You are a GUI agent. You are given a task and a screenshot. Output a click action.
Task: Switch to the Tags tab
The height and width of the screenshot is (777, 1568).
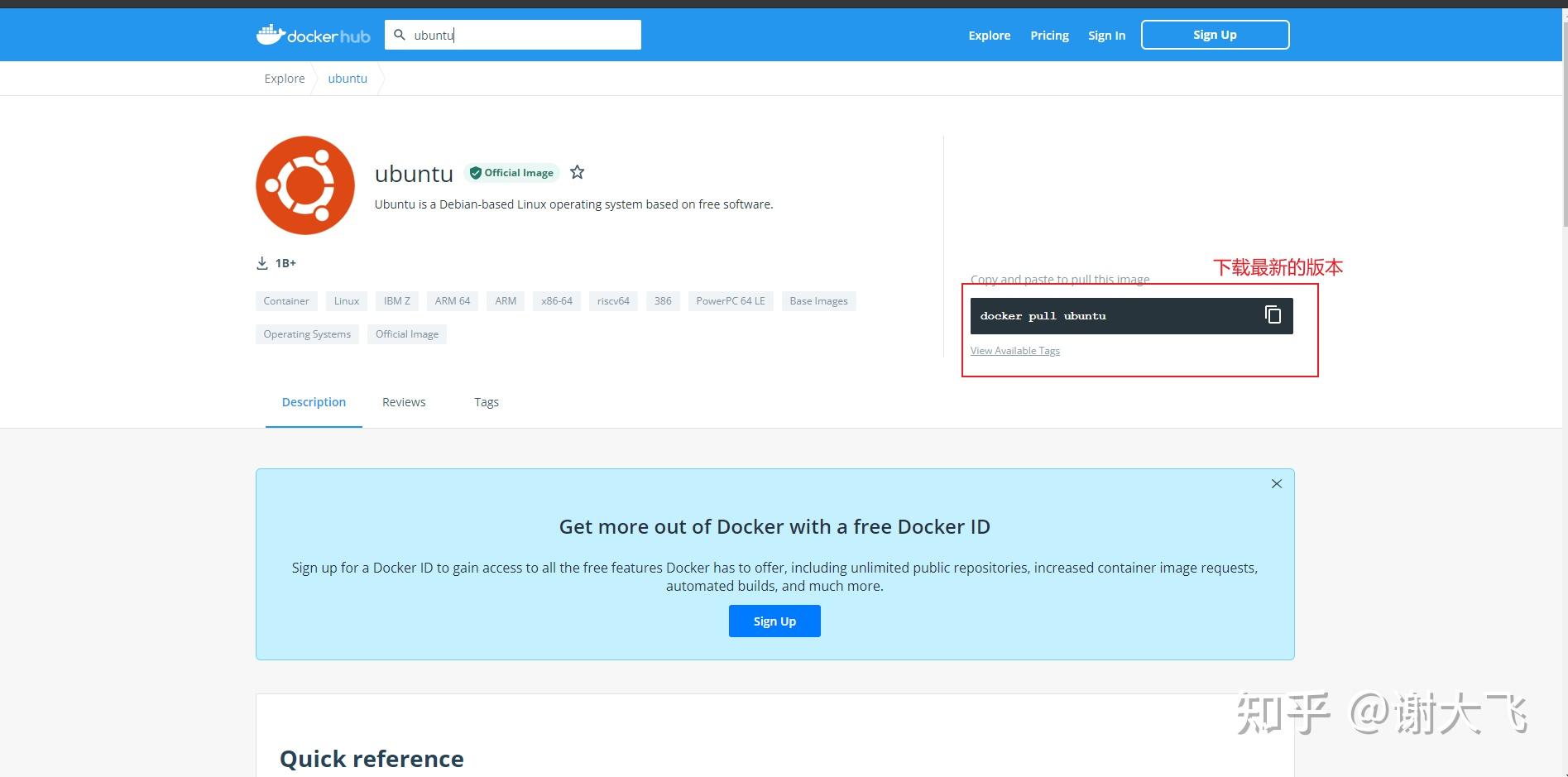pyautogui.click(x=487, y=402)
